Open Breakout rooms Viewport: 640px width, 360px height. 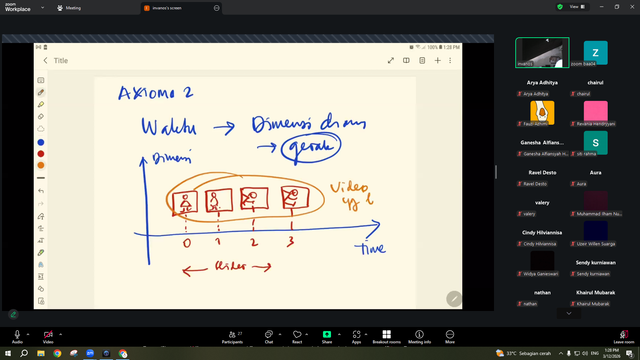tap(387, 337)
